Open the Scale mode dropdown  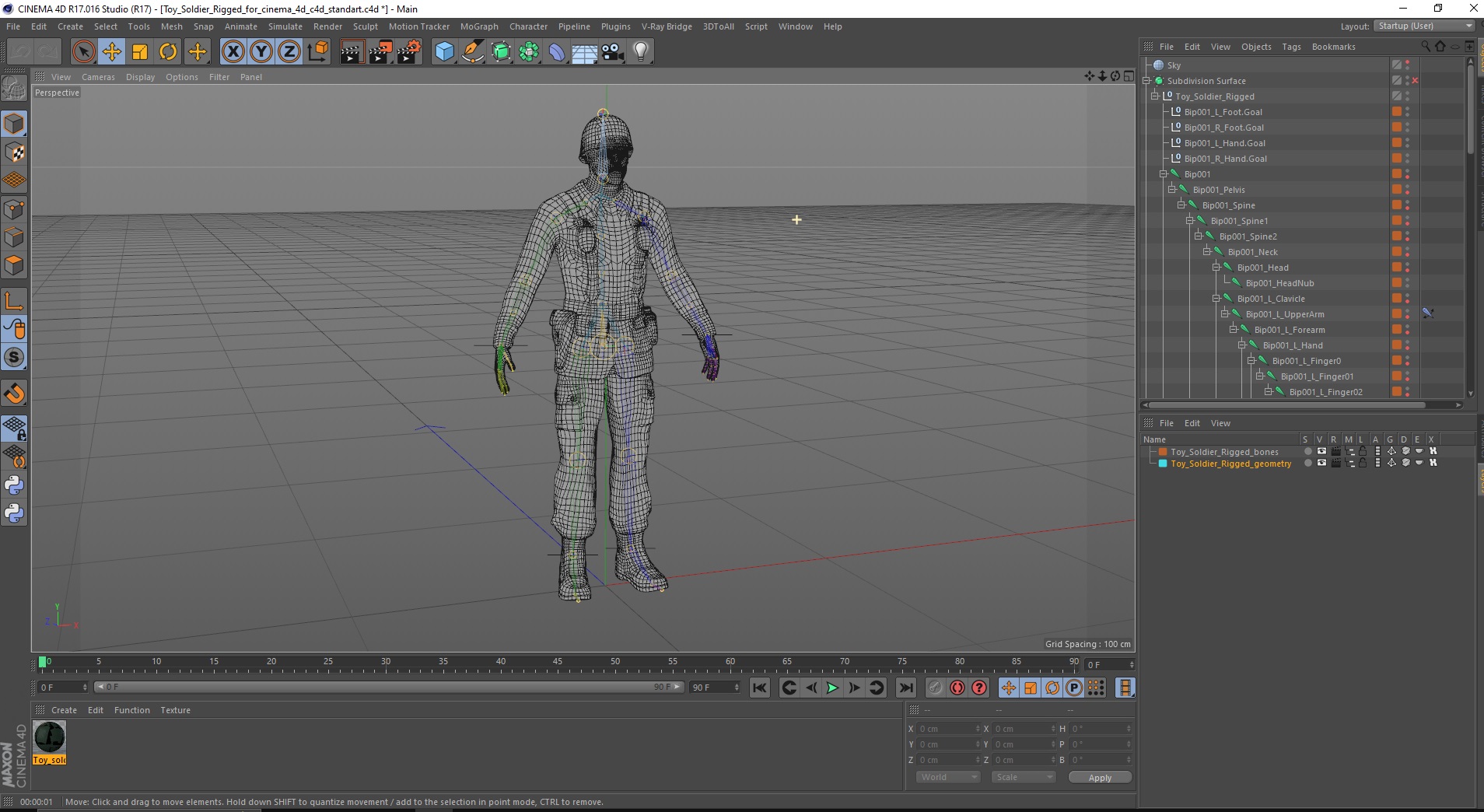[1023, 777]
